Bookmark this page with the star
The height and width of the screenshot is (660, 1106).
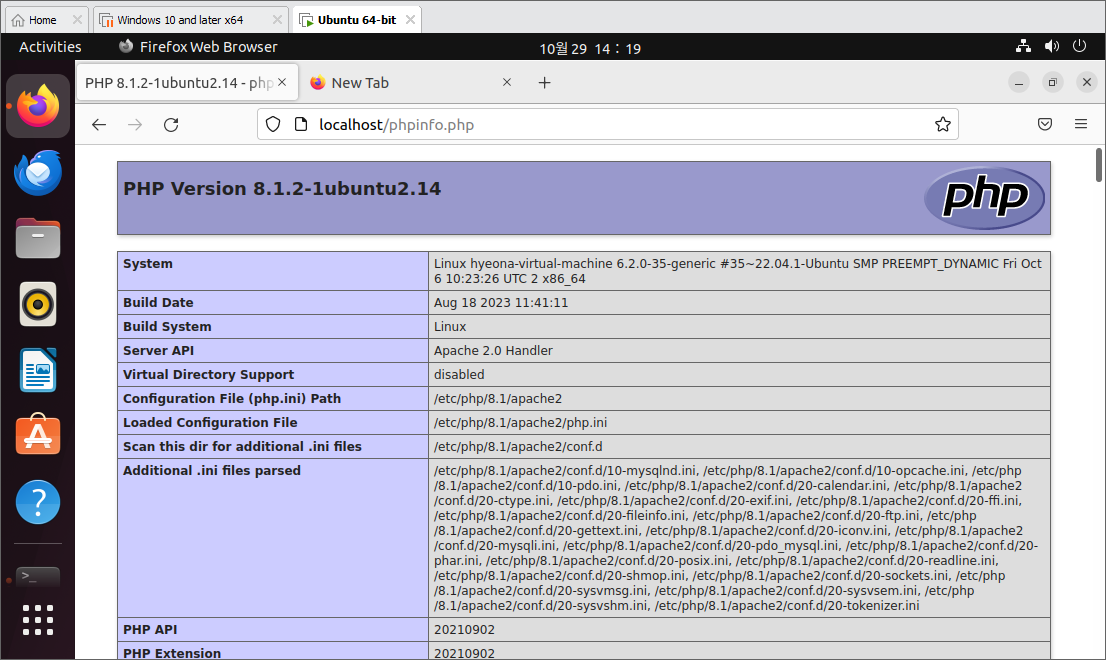(x=942, y=125)
